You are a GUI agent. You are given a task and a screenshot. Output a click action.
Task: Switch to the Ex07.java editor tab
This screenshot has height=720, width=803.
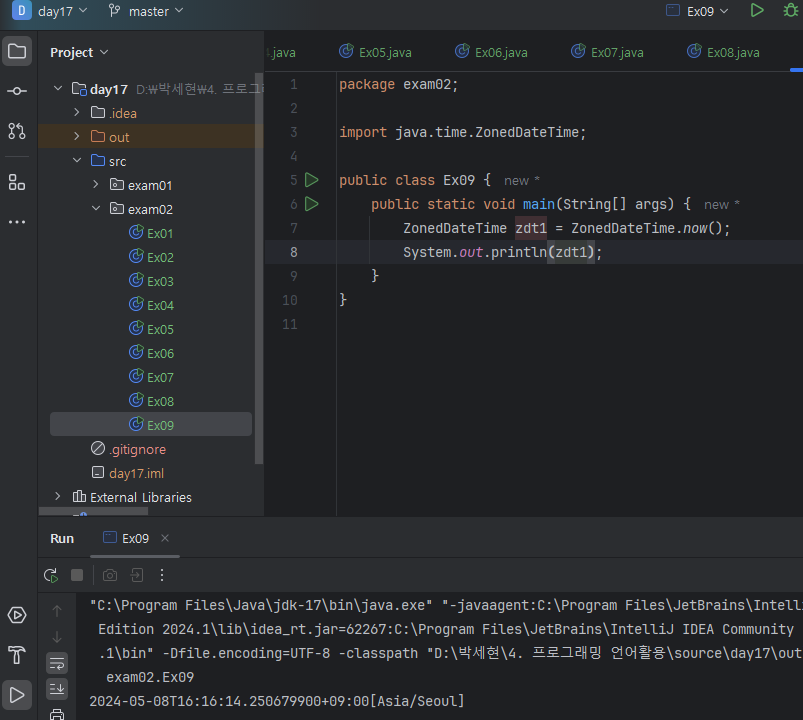(607, 52)
